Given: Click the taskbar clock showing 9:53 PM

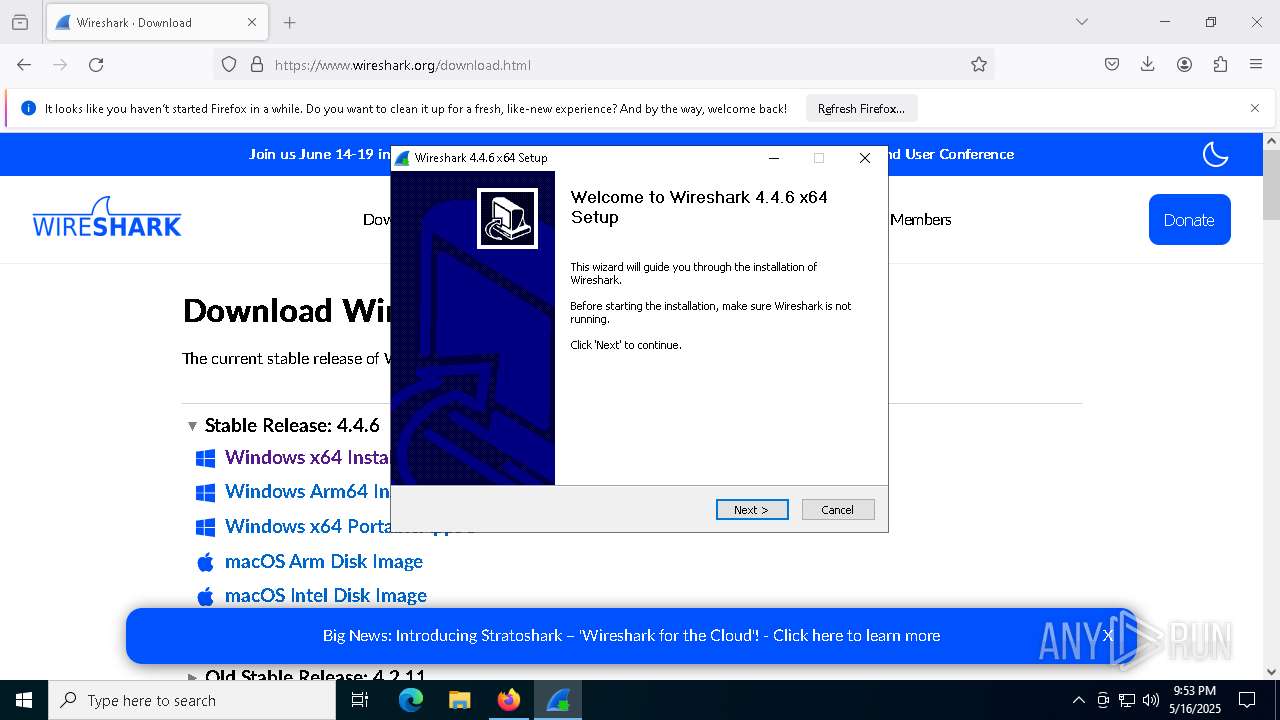Looking at the screenshot, I should 1195,700.
